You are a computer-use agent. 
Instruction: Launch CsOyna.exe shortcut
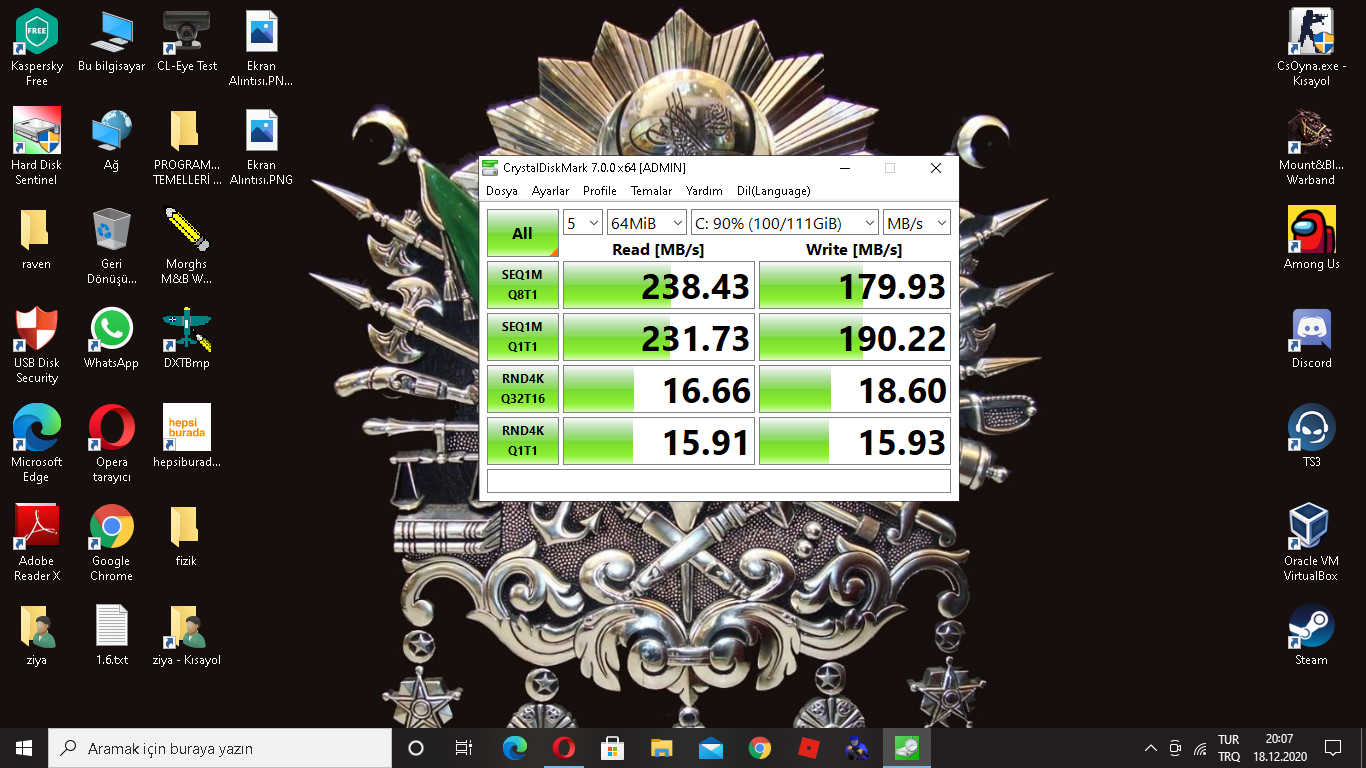[x=1311, y=47]
